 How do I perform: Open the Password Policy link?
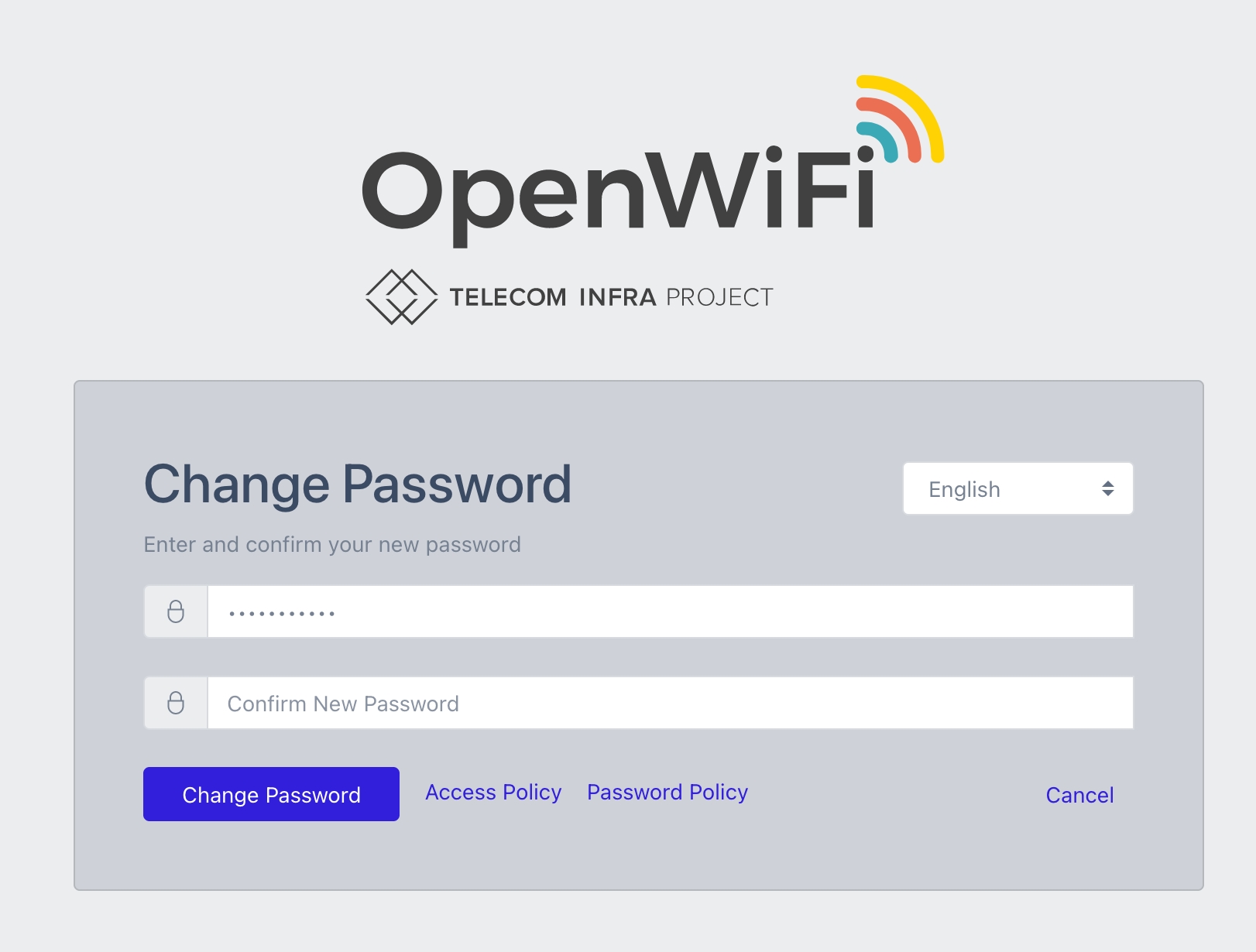tap(667, 793)
